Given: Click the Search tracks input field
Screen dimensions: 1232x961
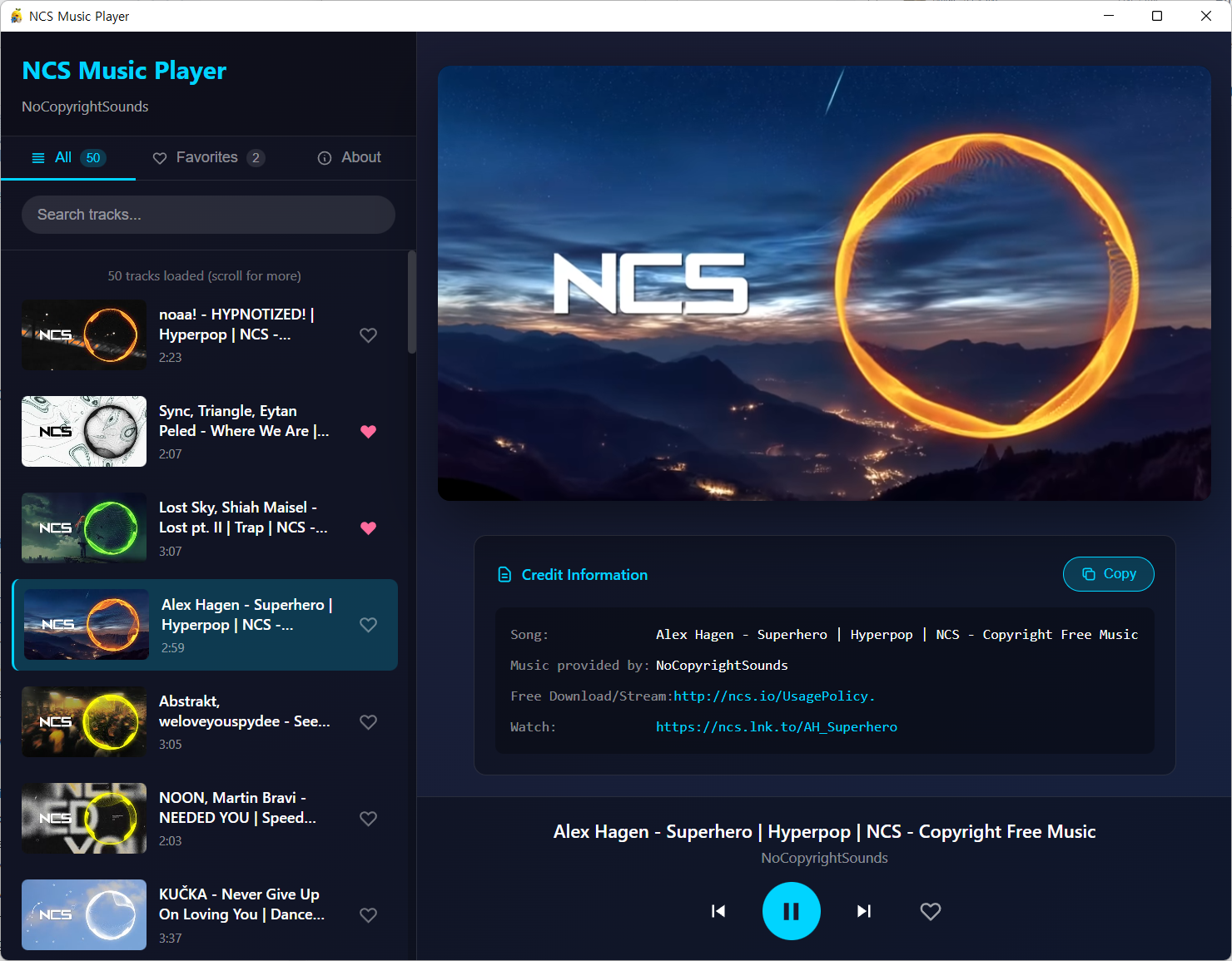Looking at the screenshot, I should (x=208, y=215).
